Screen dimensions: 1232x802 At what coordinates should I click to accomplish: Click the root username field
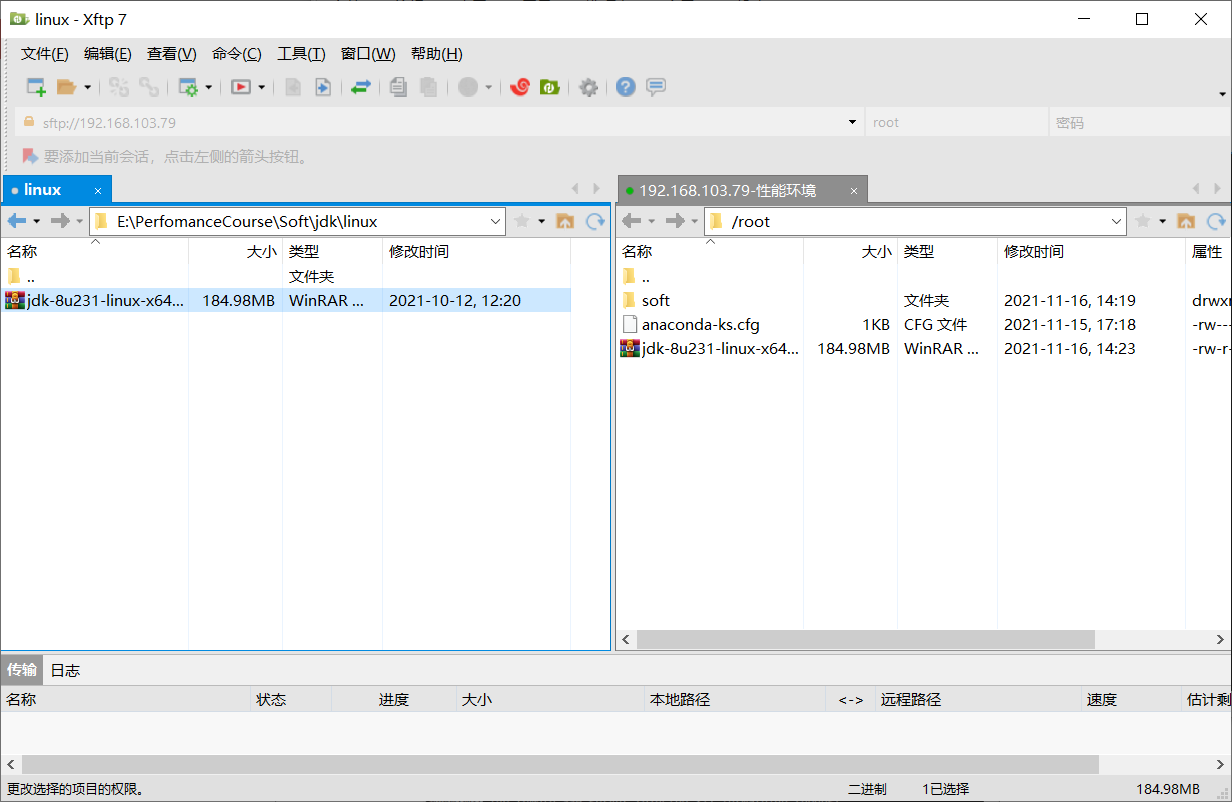pyautogui.click(x=955, y=122)
